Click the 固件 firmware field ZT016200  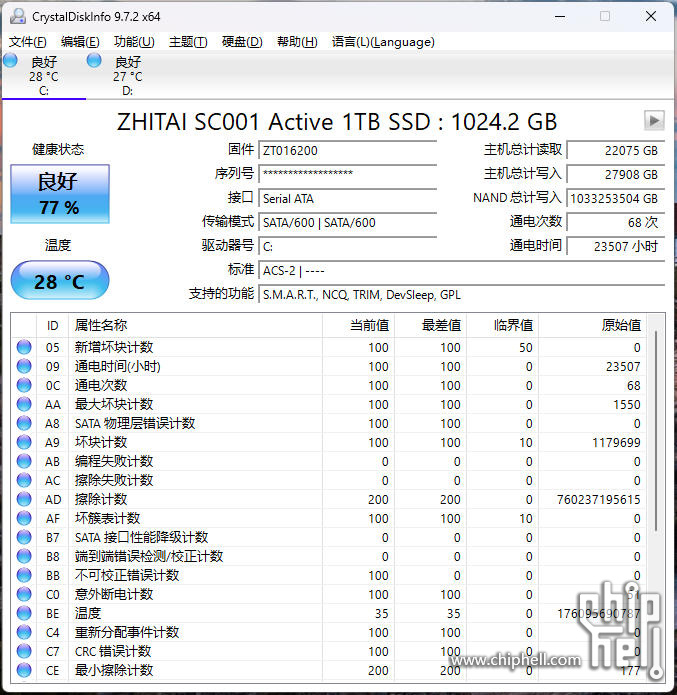click(347, 150)
